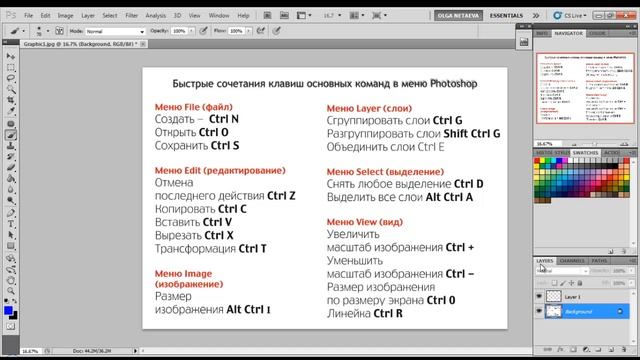The image size is (640, 360).
Task: Select the Rectangular Marquee tool
Action: [x=11, y=67]
